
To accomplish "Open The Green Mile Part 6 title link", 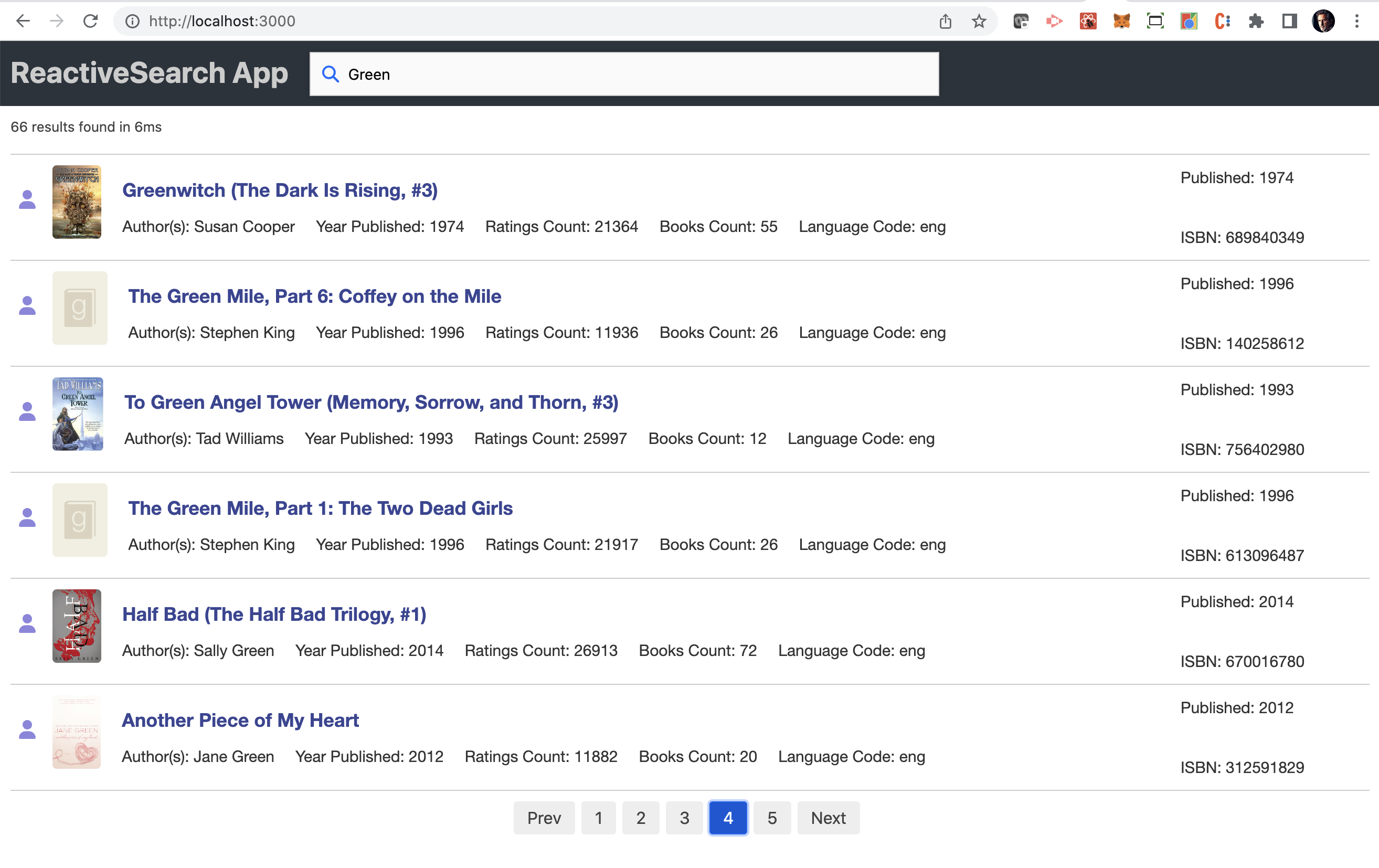I will (x=314, y=296).
